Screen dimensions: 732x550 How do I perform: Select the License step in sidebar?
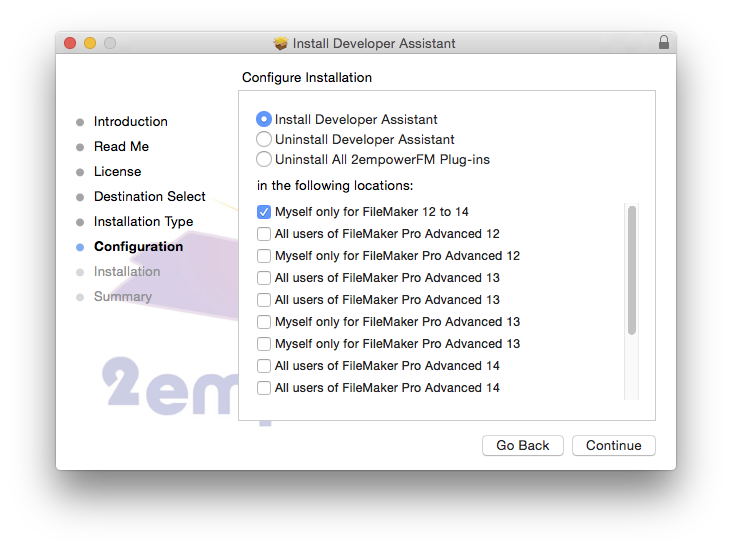(117, 171)
